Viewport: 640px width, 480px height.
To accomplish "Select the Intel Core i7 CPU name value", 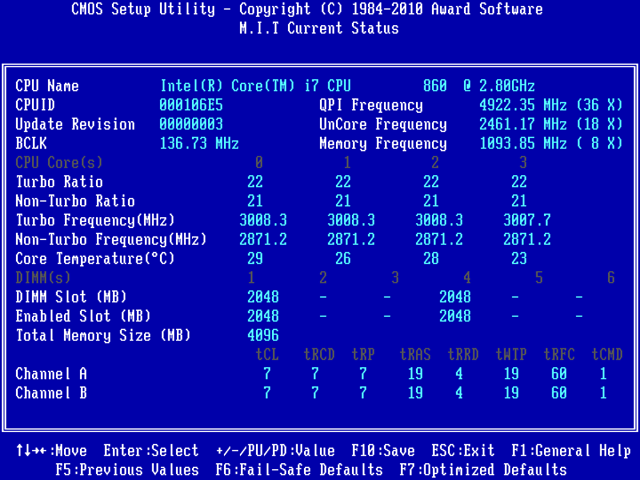I will click(x=347, y=86).
